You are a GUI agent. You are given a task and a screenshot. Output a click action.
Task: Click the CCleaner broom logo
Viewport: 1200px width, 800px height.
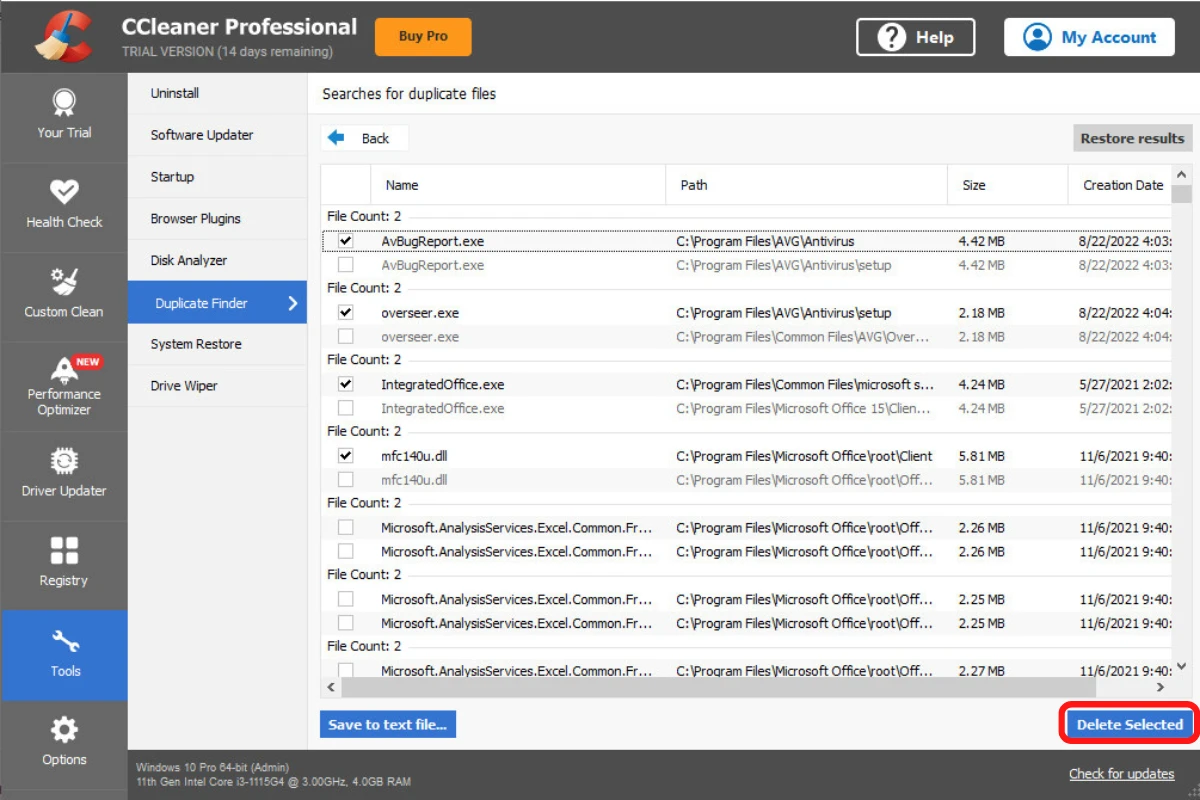click(x=63, y=35)
